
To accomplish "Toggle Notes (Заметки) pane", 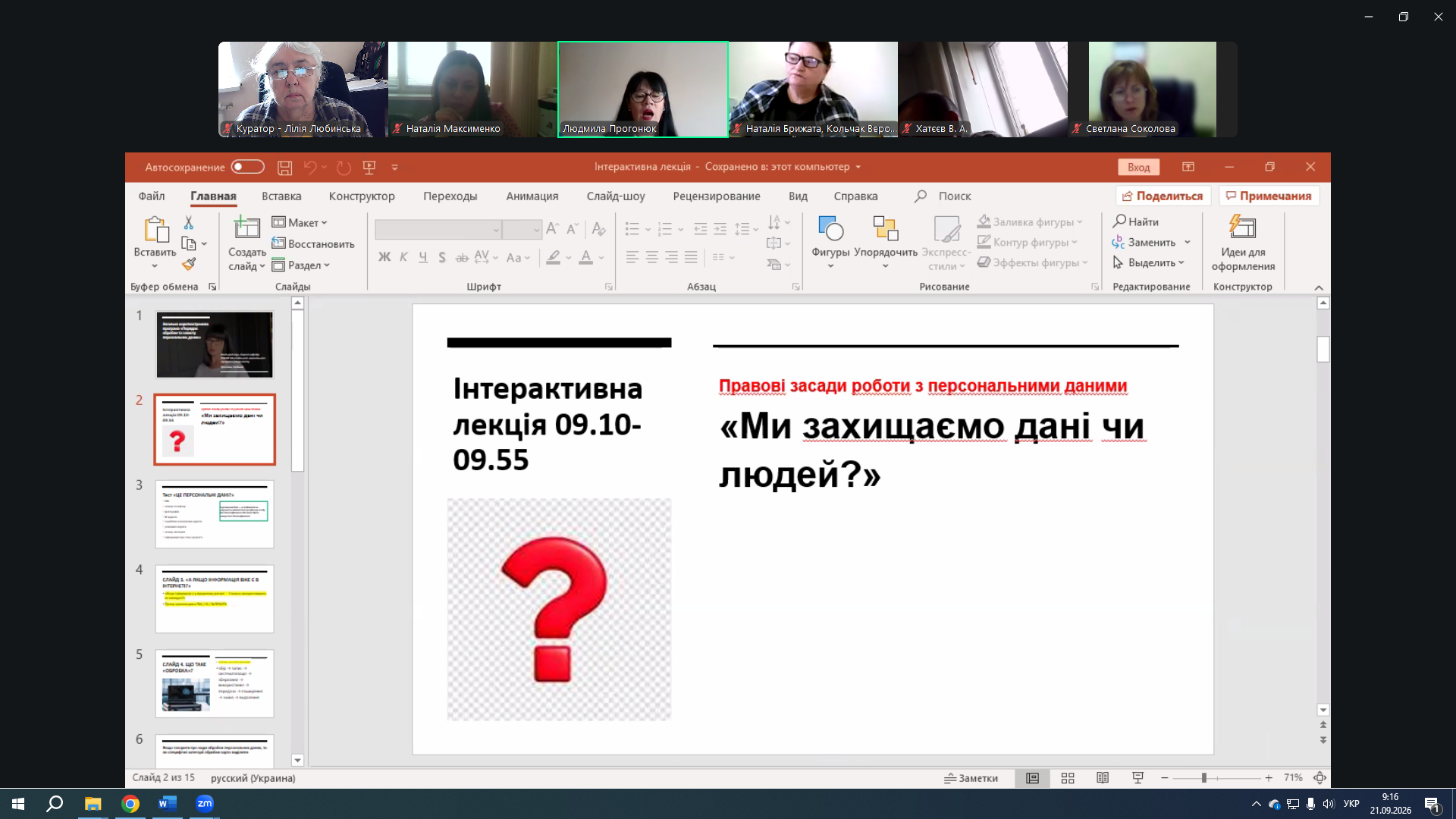I will (971, 778).
